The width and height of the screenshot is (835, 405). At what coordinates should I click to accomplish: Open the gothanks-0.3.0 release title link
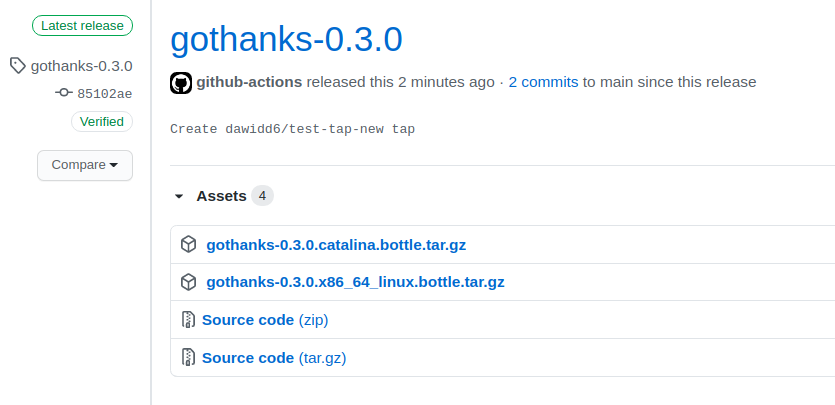click(286, 40)
